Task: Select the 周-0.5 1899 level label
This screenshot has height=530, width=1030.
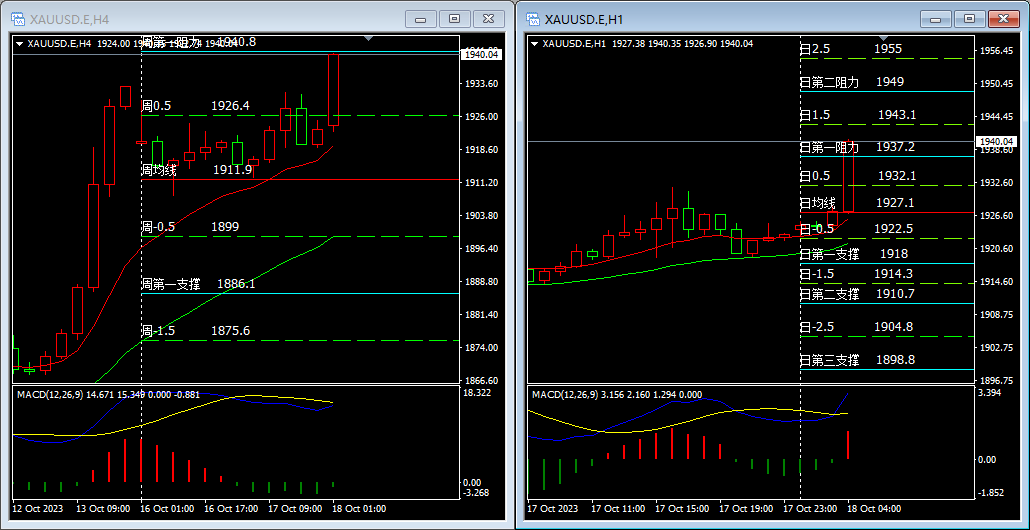Action: [190, 227]
